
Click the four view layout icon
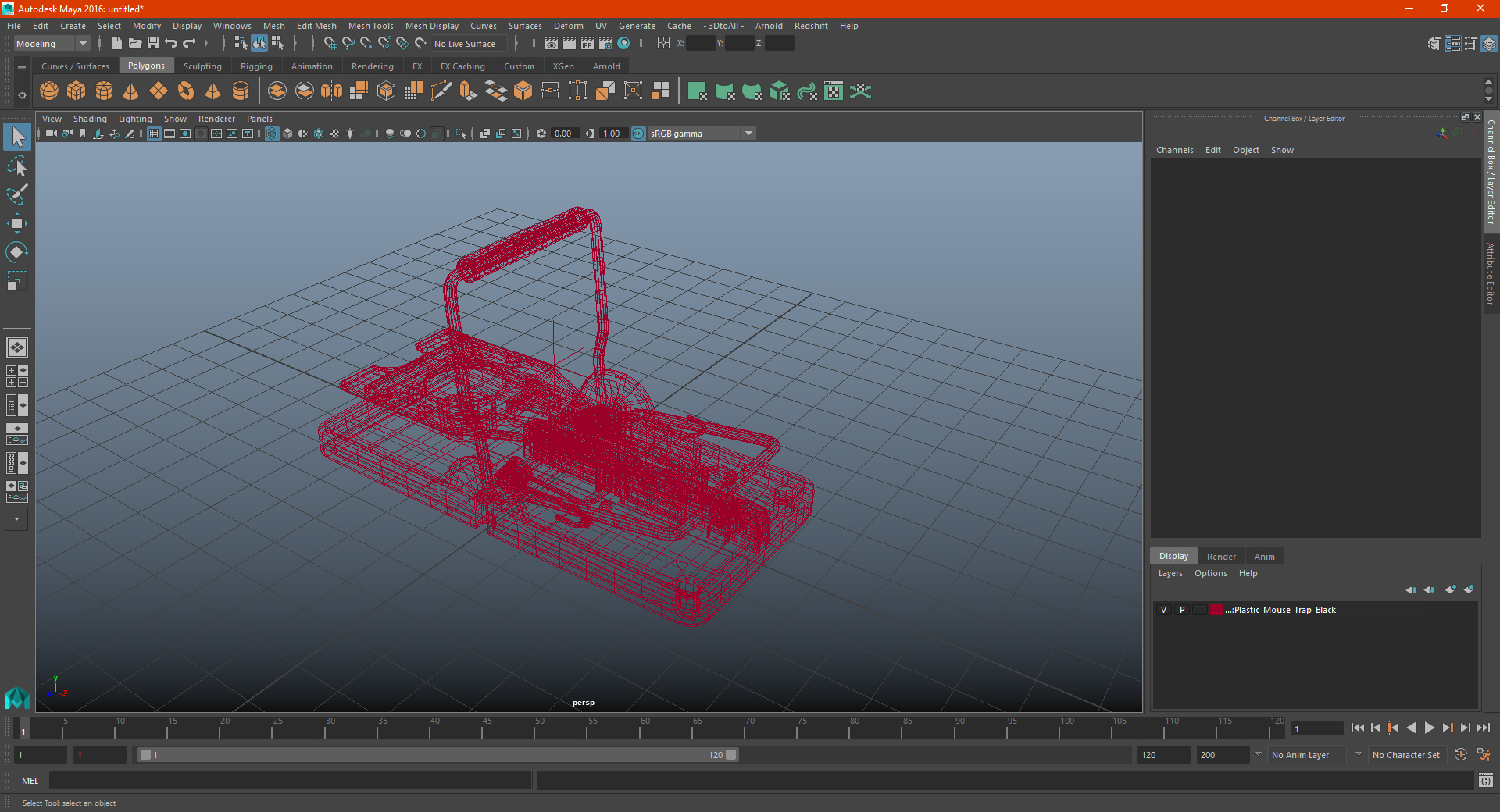click(17, 376)
